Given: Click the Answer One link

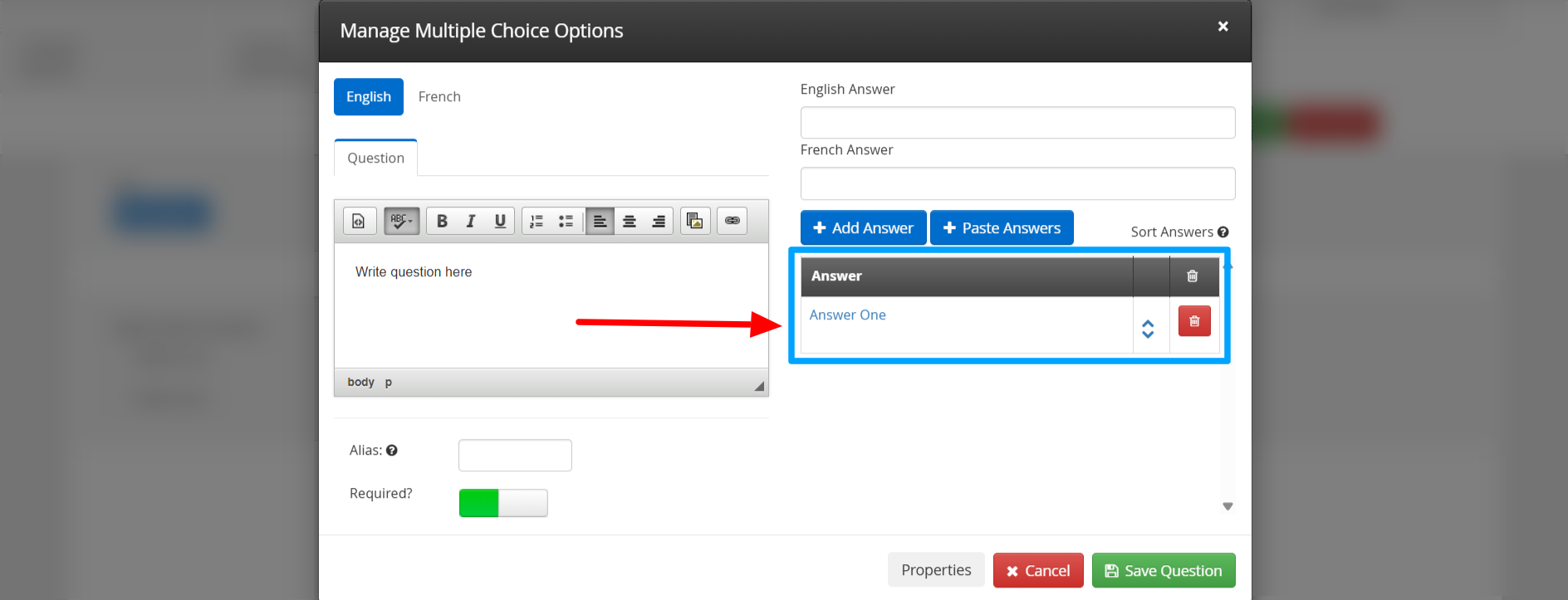Looking at the screenshot, I should [847, 315].
